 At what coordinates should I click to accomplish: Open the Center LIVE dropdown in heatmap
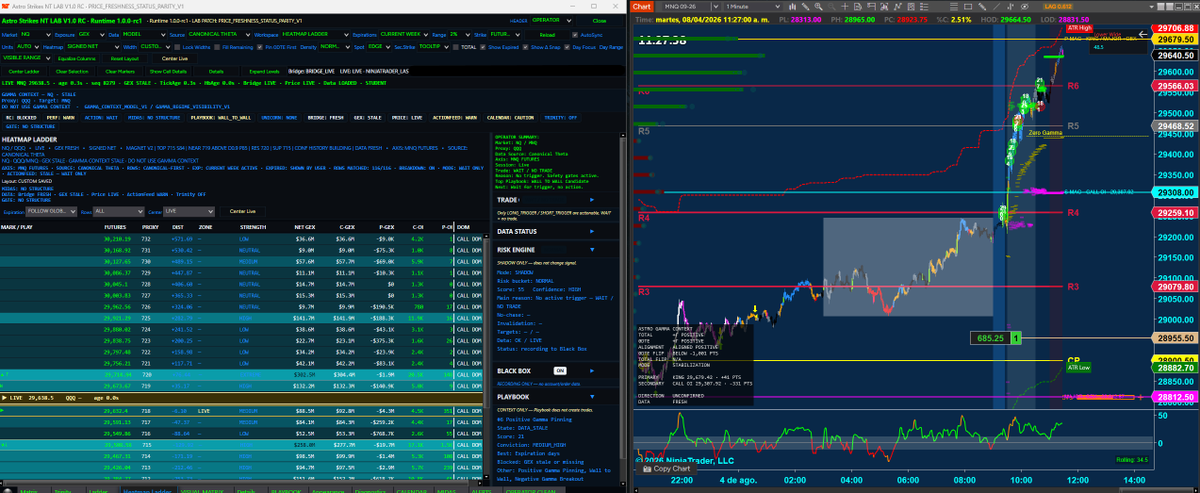pos(190,212)
